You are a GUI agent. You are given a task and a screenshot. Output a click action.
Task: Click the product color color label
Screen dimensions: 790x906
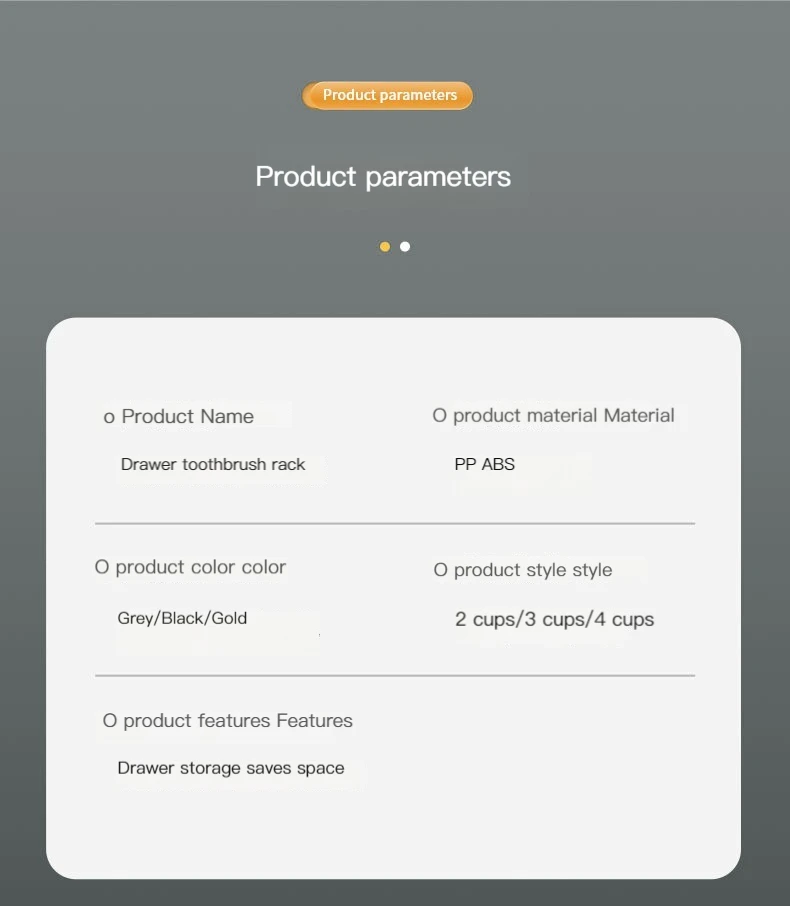(x=201, y=568)
